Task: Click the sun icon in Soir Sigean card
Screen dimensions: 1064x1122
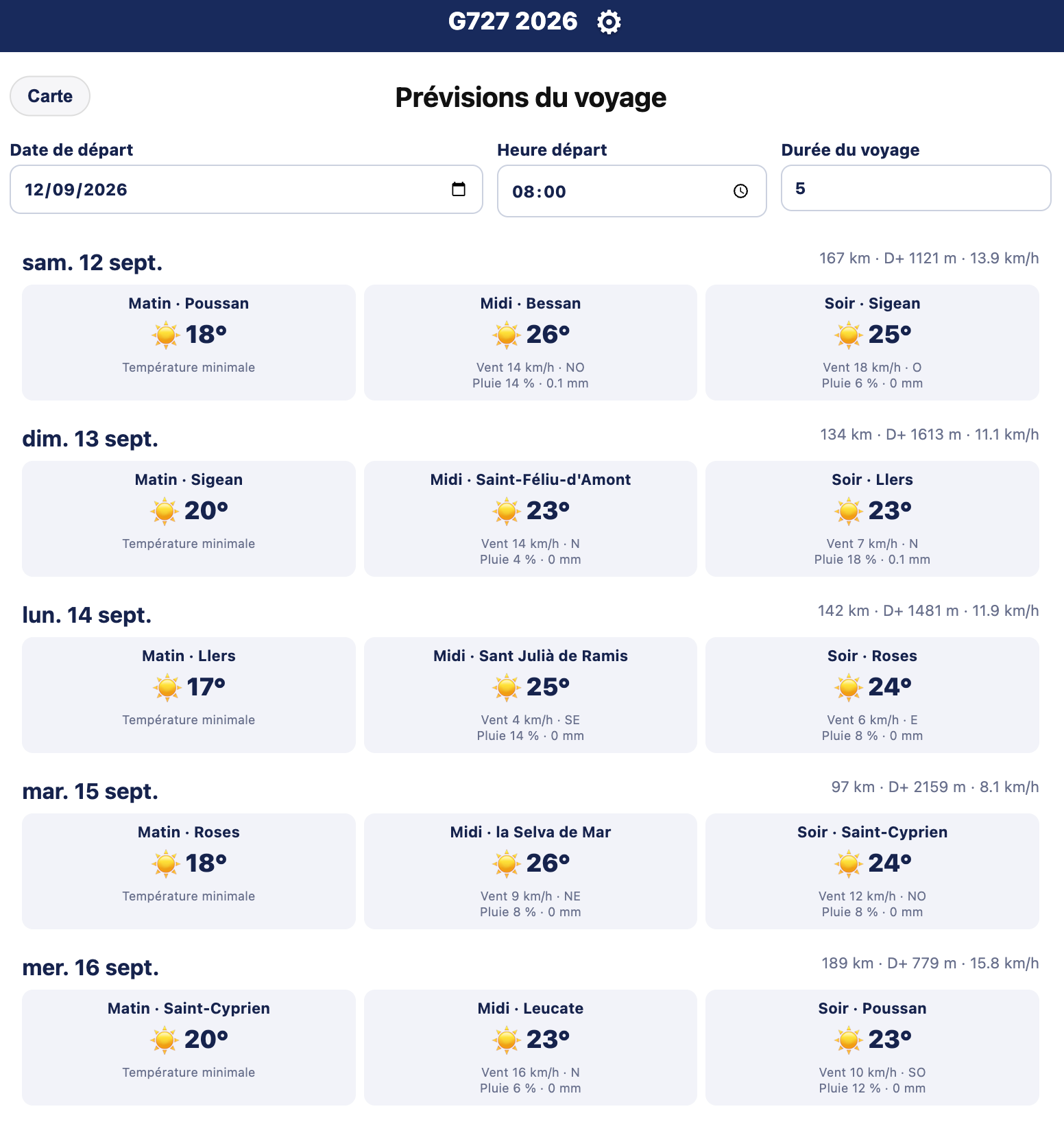Action: pos(849,335)
